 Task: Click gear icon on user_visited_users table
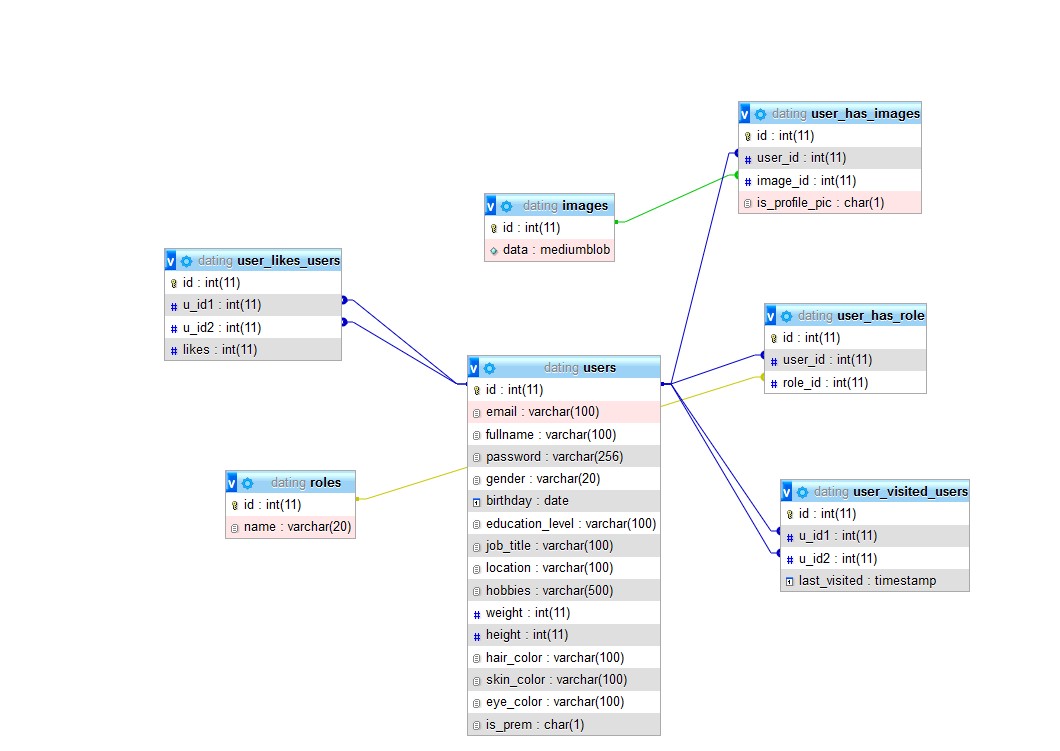[802, 492]
